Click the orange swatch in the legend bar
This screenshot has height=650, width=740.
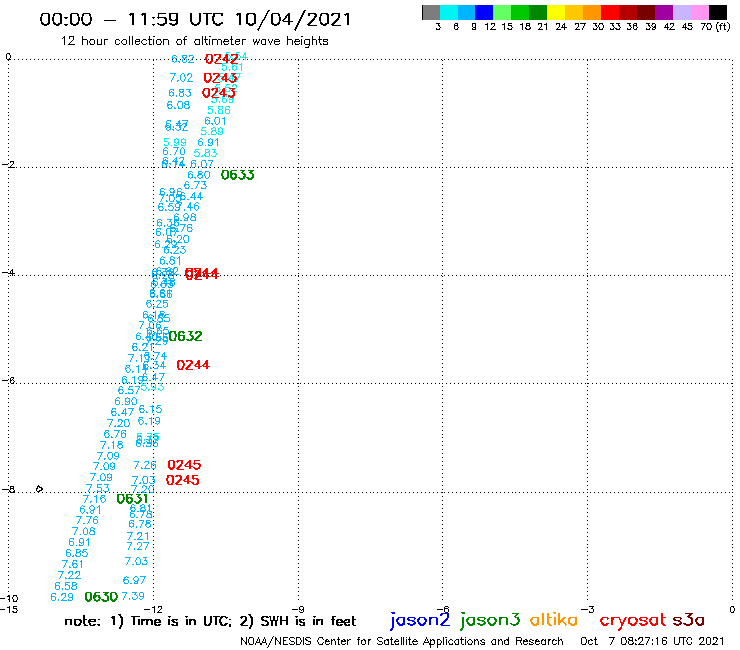pos(592,12)
